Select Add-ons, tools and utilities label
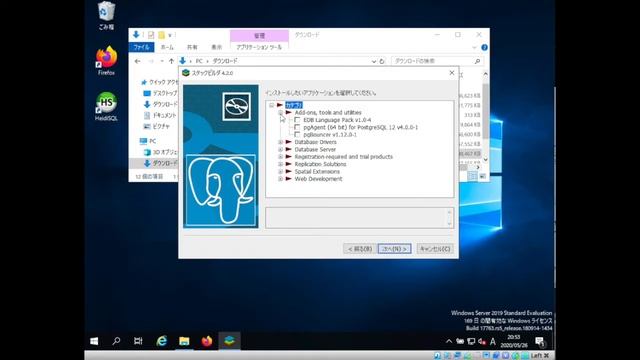640x360 pixels. coord(328,113)
